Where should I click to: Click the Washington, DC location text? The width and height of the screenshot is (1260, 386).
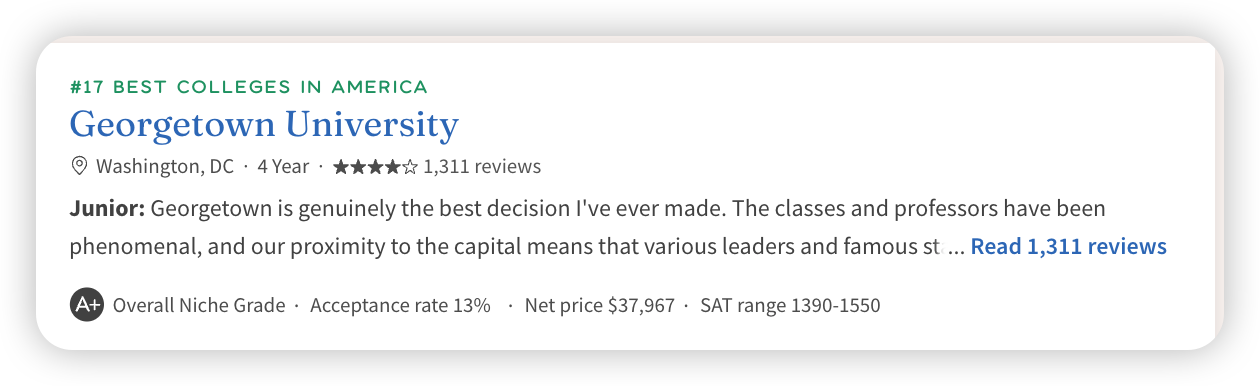tap(165, 166)
